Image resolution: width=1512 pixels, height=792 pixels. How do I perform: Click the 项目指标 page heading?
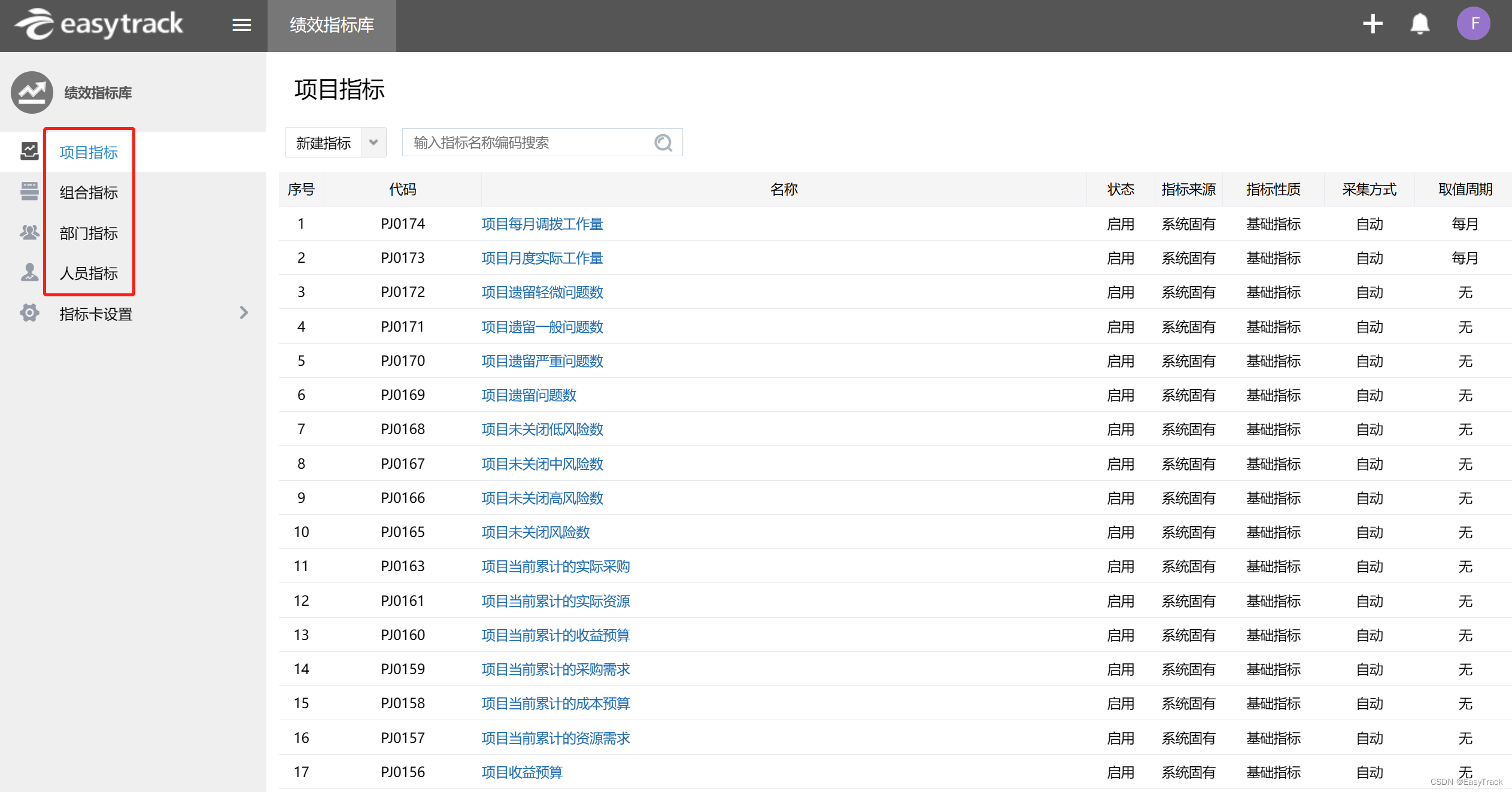339,90
